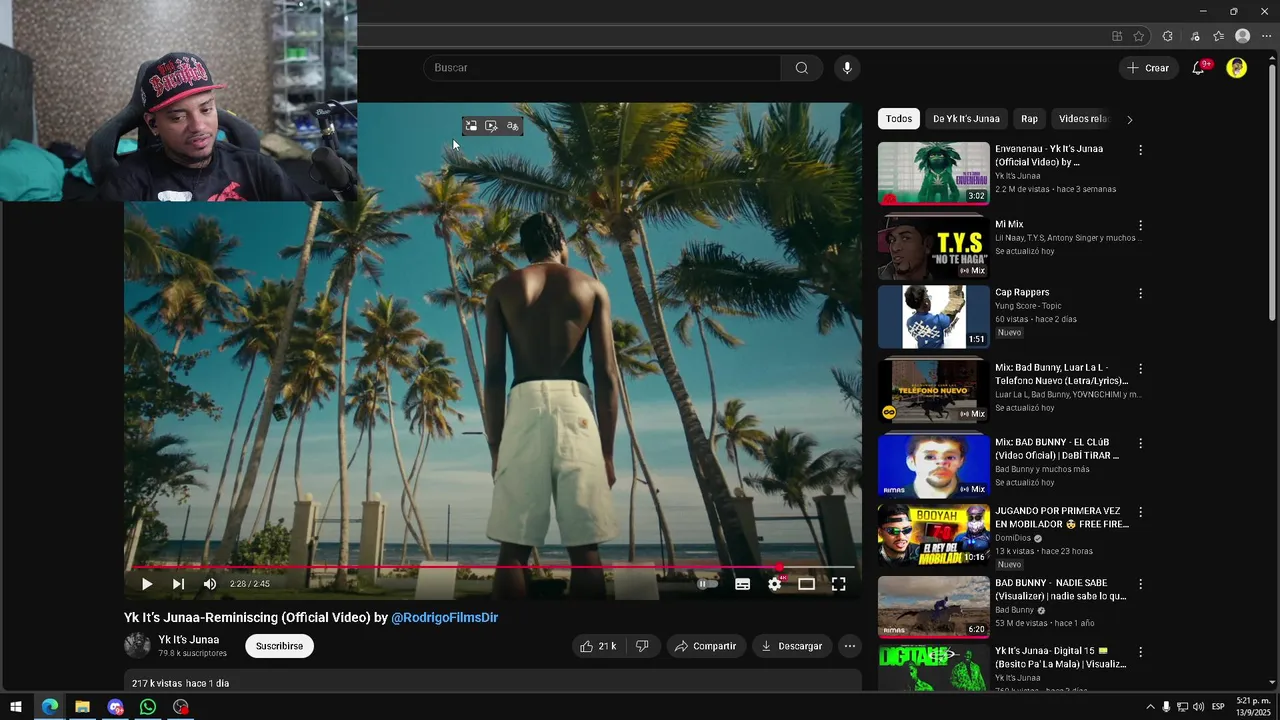Open more actions menu beside Descargar

click(849, 646)
